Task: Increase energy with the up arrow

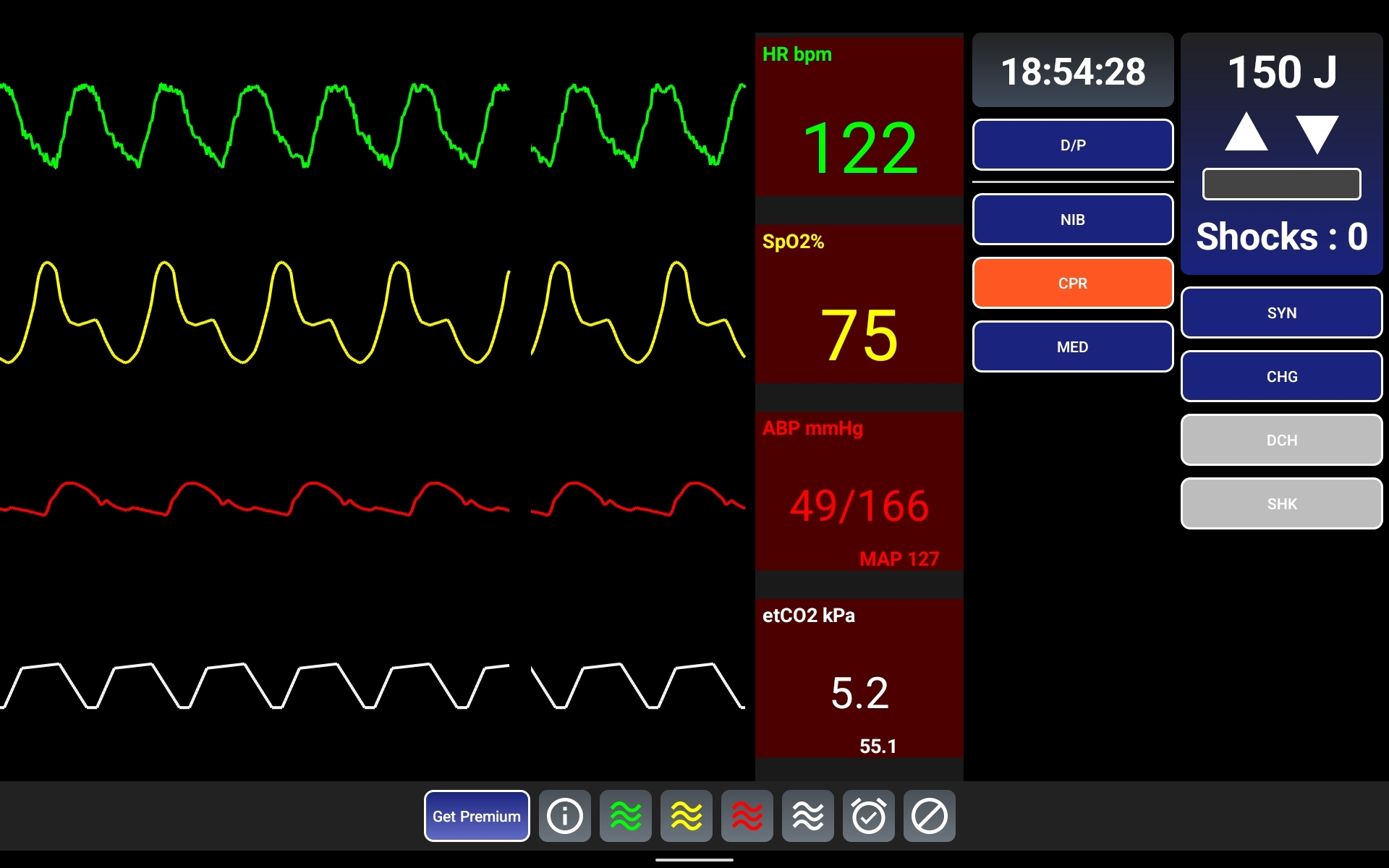Action: [1246, 132]
